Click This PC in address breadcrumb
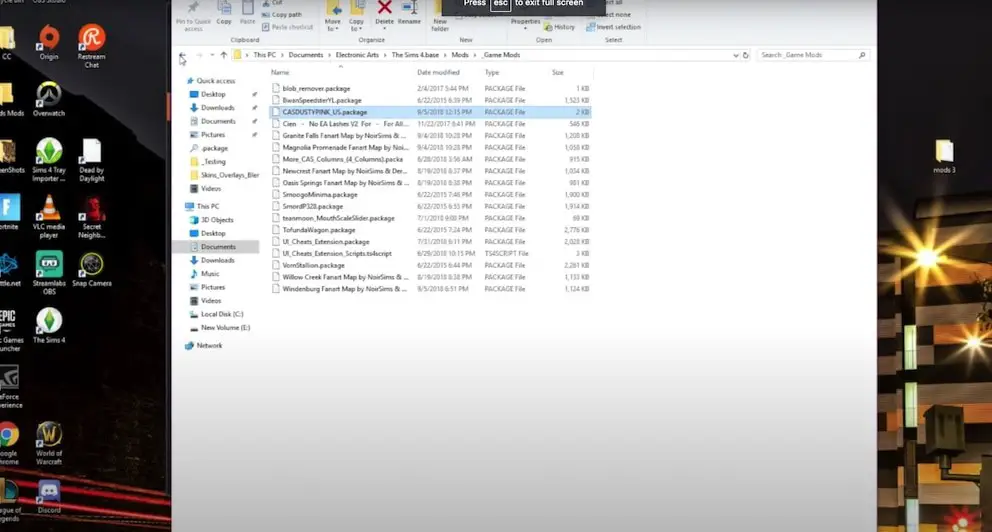This screenshot has width=992, height=532. point(264,55)
